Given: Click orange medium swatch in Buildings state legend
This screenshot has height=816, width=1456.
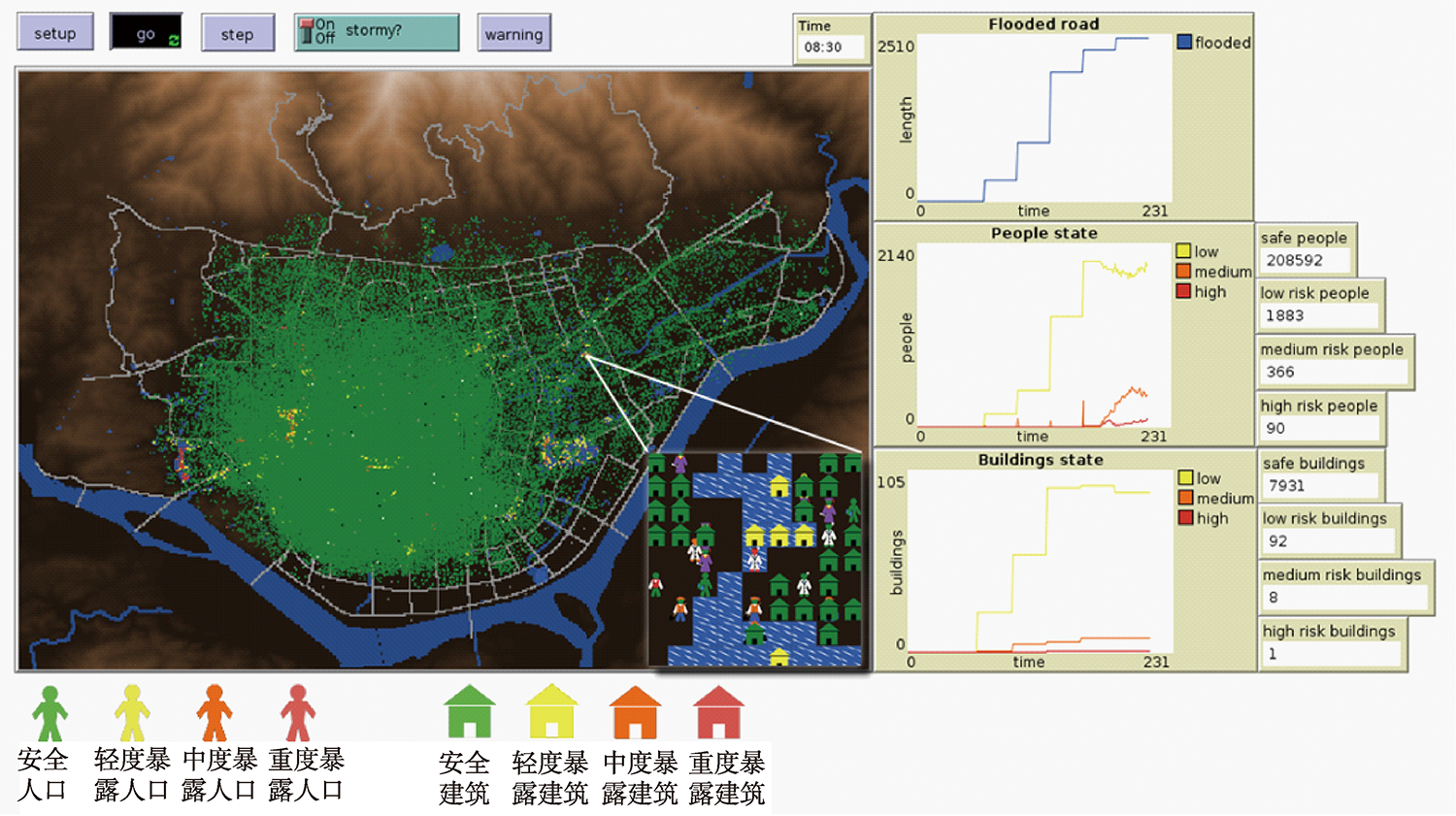Looking at the screenshot, I should (x=1185, y=498).
